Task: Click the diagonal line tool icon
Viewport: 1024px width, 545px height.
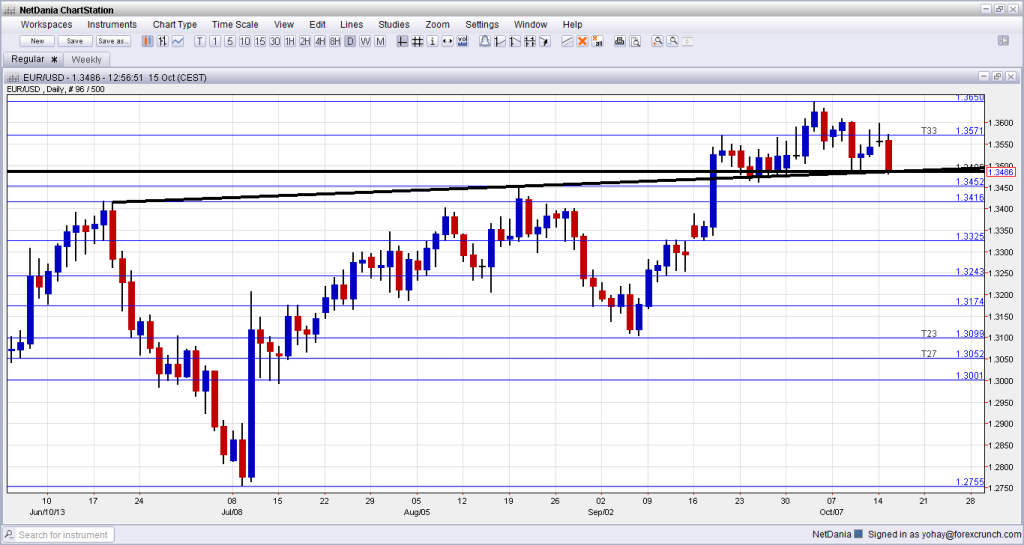Action: pyautogui.click(x=567, y=41)
